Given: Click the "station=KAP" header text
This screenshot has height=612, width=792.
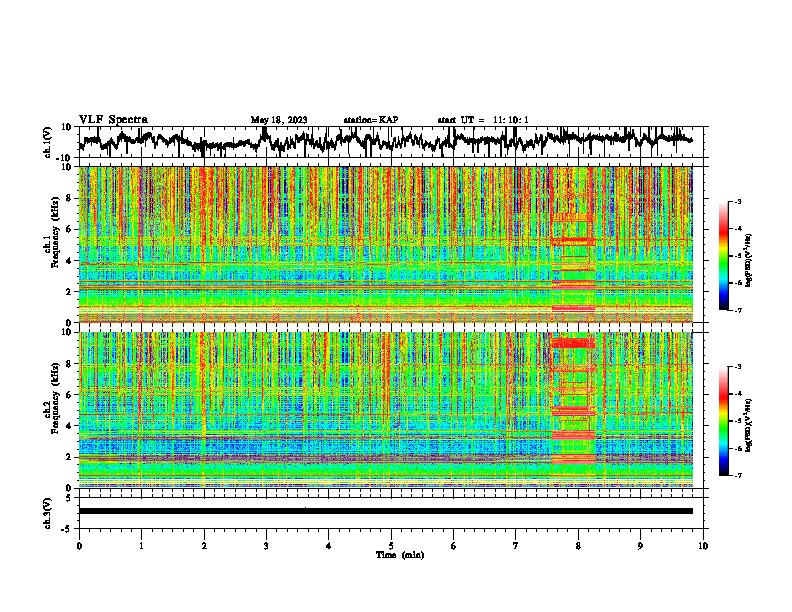Looking at the screenshot, I should pos(371,120).
